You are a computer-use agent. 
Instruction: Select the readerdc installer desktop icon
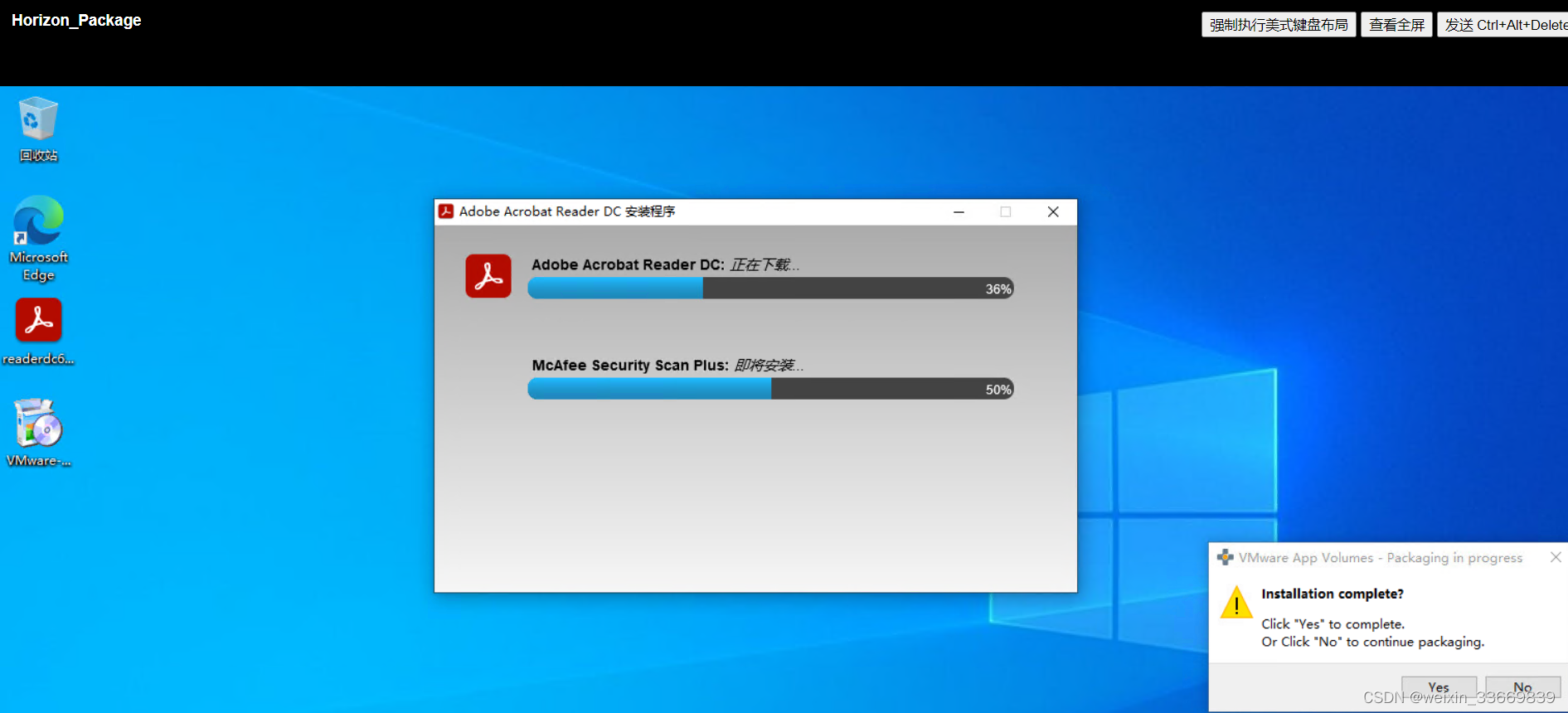[38, 332]
